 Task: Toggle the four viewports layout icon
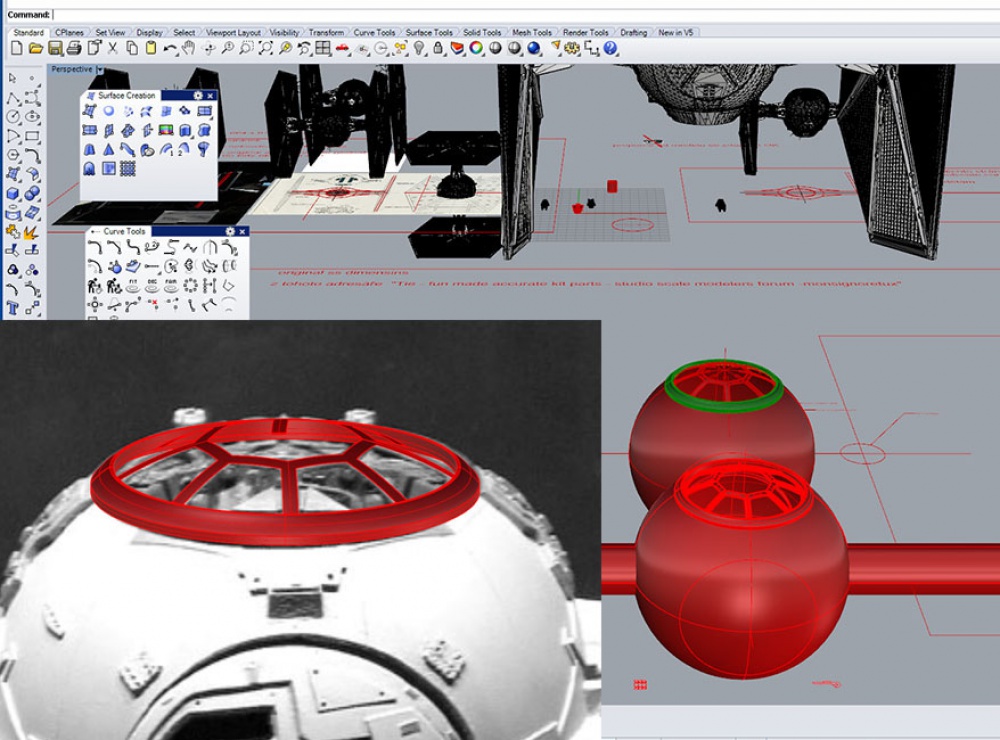pyautogui.click(x=323, y=48)
